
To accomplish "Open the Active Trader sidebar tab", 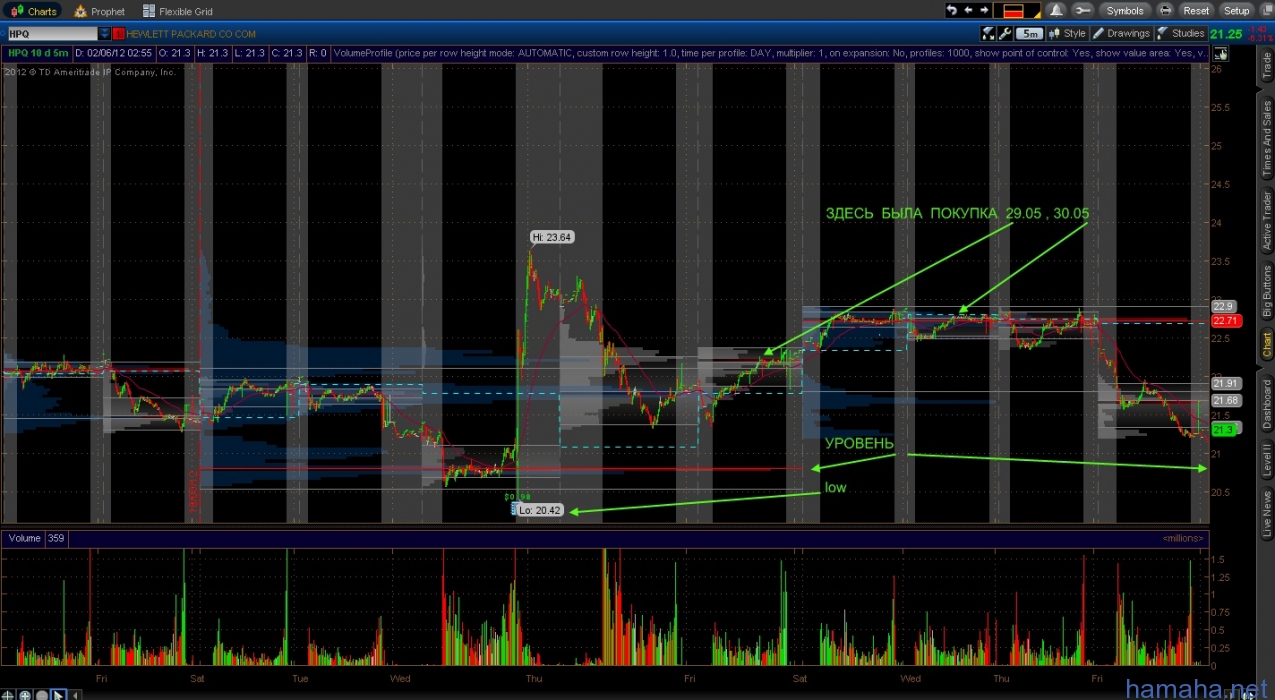I will pyautogui.click(x=1266, y=220).
